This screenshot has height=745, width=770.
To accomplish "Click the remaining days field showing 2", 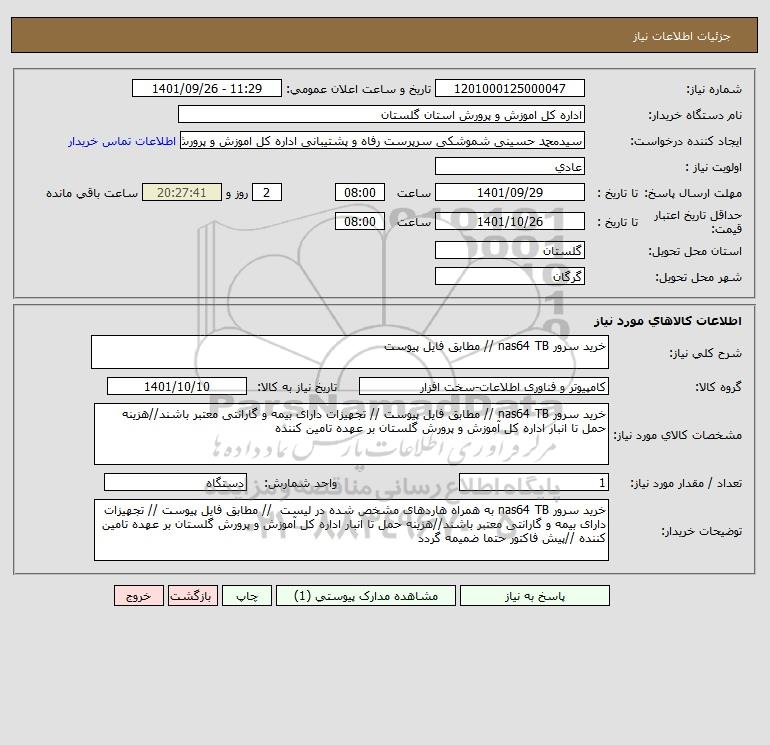I will coord(267,193).
